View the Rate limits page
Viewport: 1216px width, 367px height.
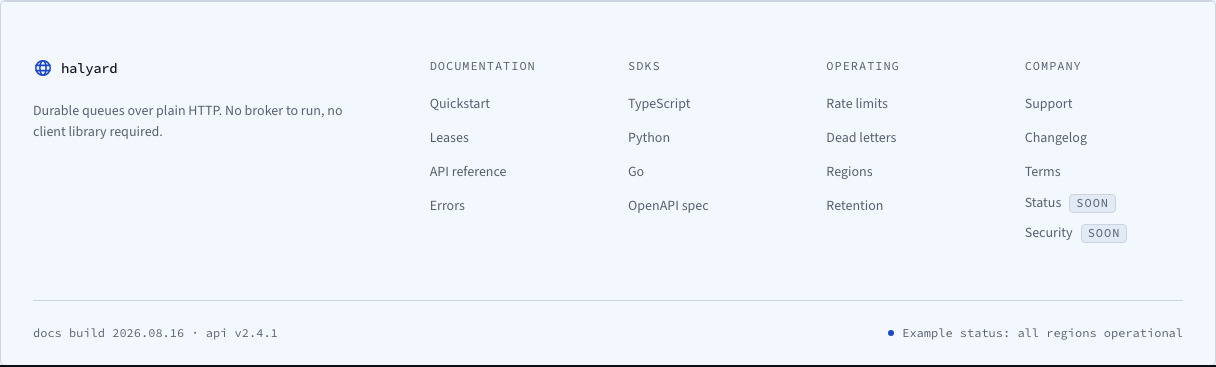857,104
